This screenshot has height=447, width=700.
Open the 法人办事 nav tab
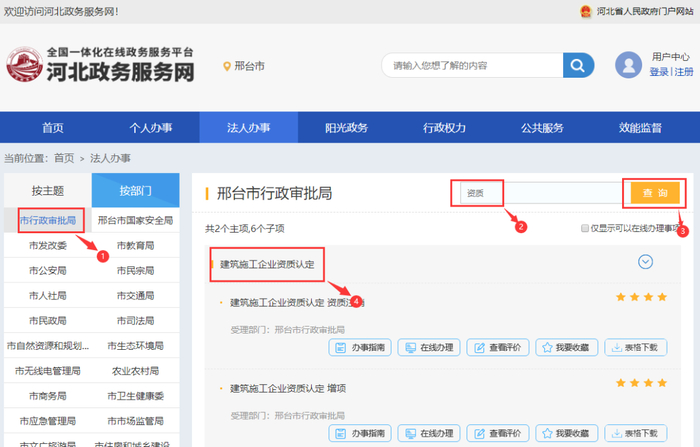[249, 128]
